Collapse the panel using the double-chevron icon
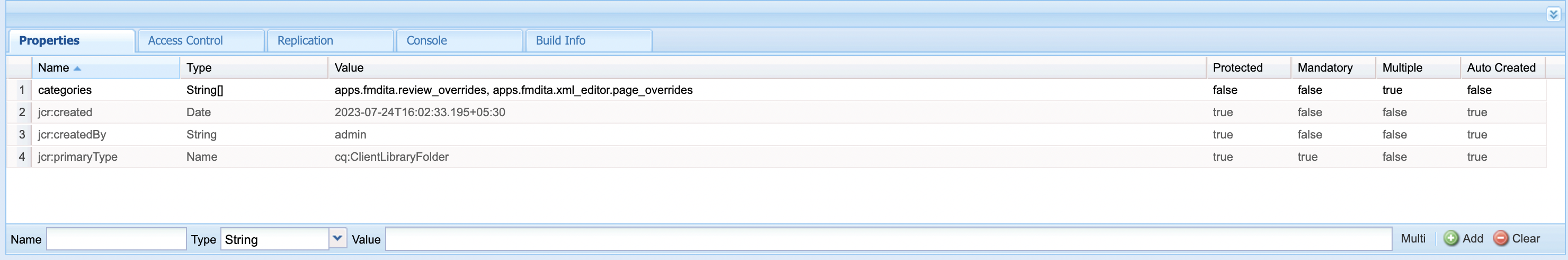1568x260 pixels. pos(1553,15)
